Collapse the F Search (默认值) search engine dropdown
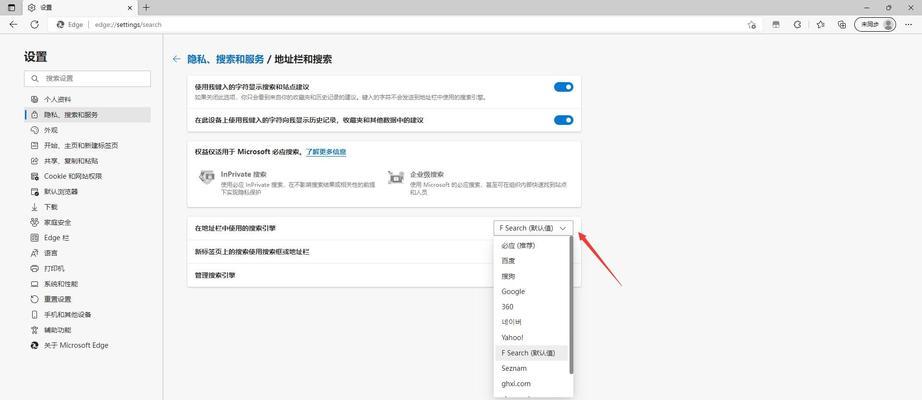Screen dimensions: 922x400 tap(533, 228)
